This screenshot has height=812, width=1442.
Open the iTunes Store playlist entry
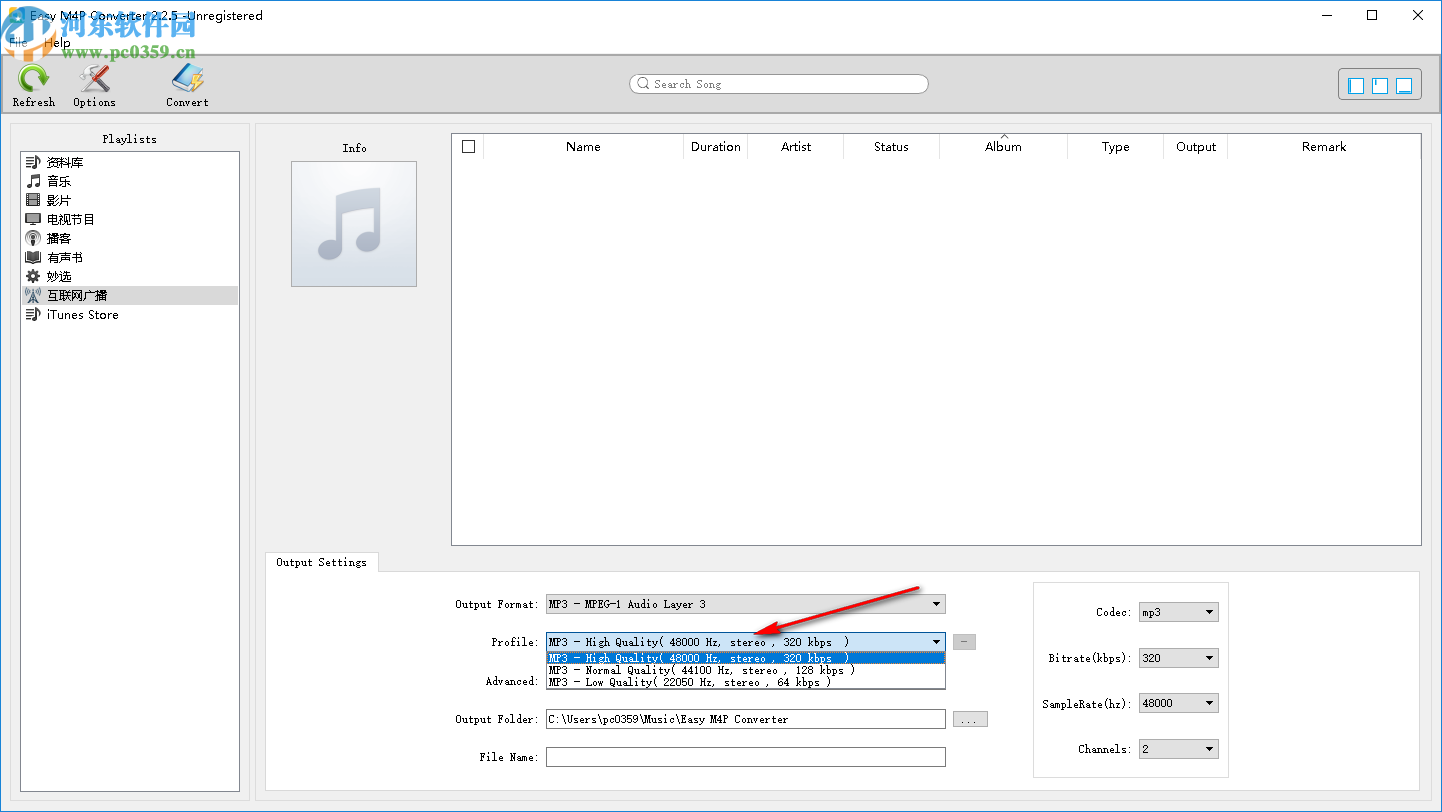(x=83, y=314)
